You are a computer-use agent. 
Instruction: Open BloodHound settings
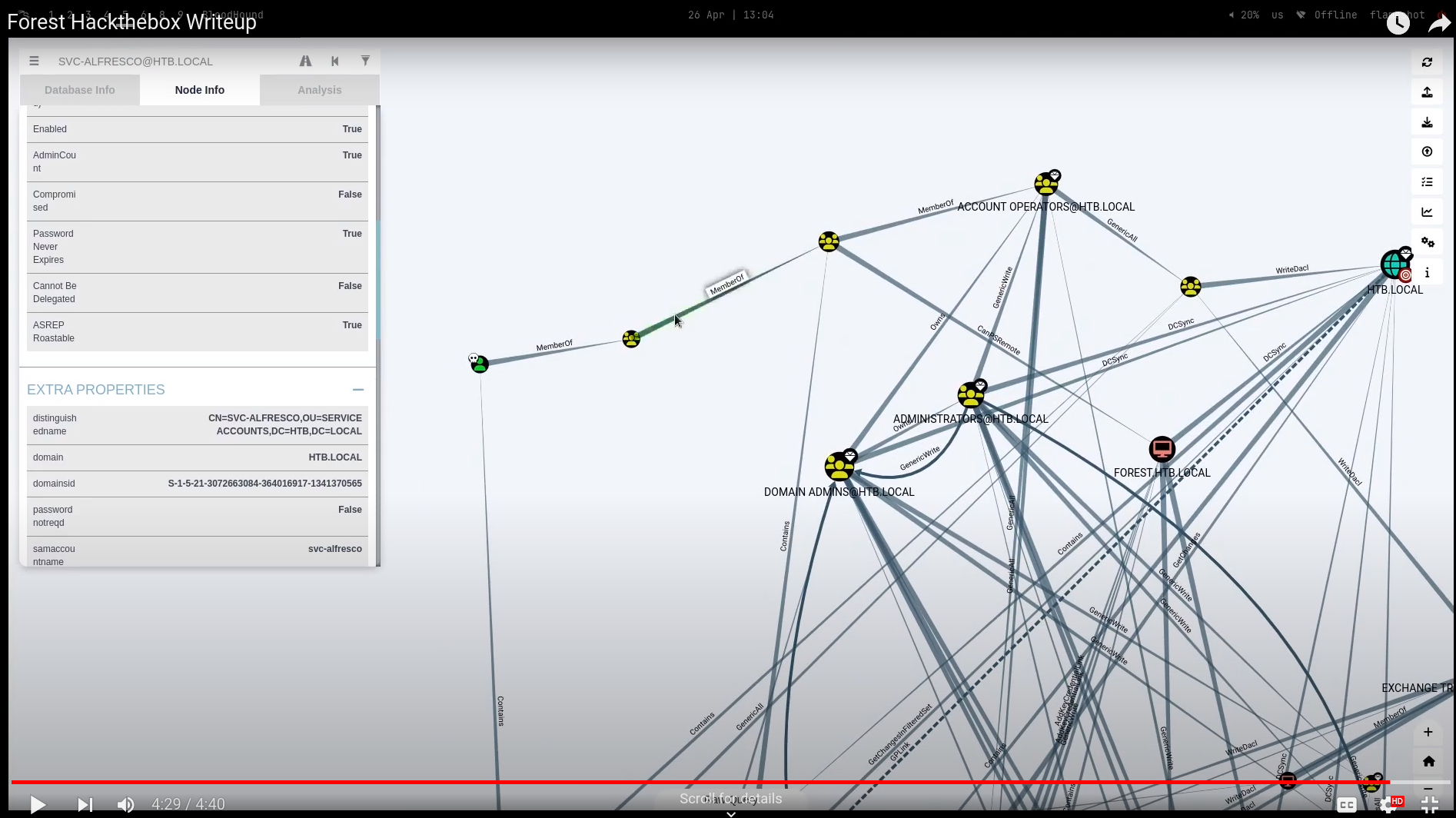pyautogui.click(x=1428, y=241)
